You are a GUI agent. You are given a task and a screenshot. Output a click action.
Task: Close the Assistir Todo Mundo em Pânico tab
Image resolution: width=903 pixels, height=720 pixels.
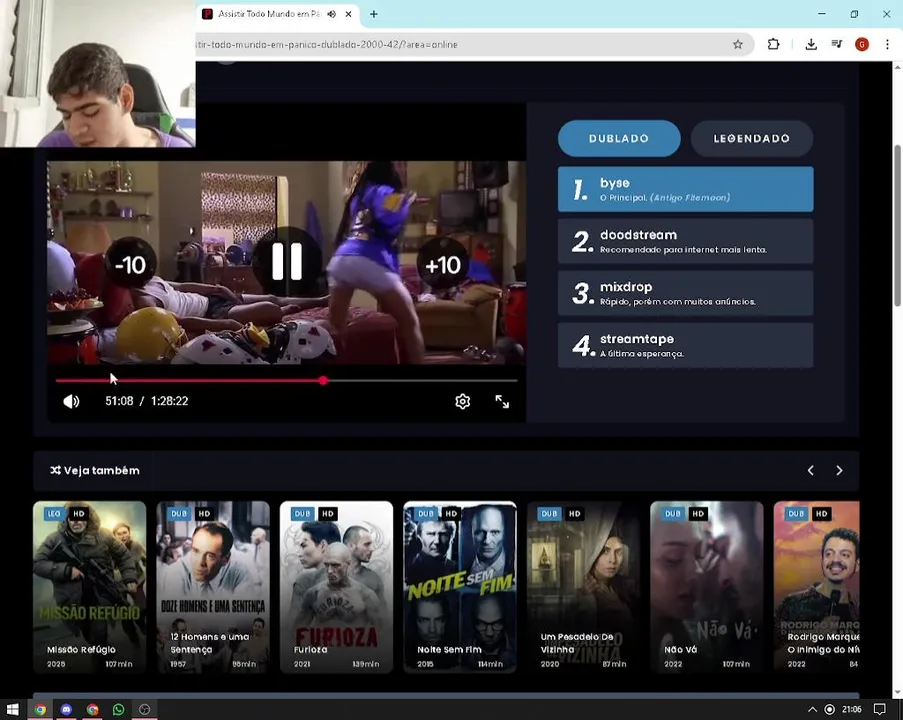(348, 14)
